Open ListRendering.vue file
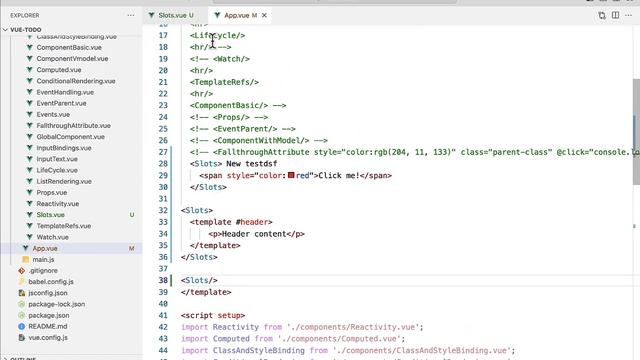 [64, 181]
